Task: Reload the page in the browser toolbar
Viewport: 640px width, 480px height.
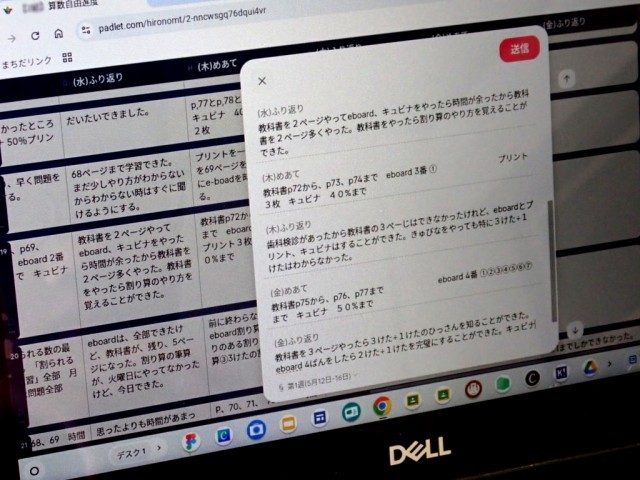Action: tap(35, 36)
